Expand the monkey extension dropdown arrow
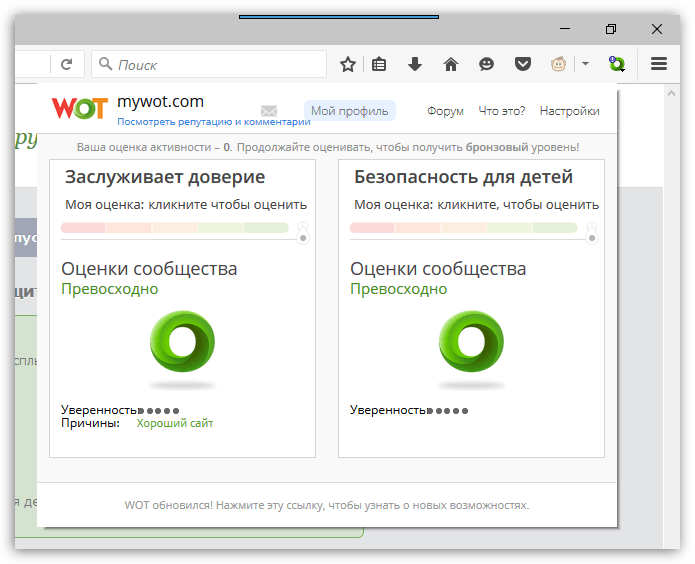Viewport: 695px width, 564px height. pyautogui.click(x=585, y=64)
